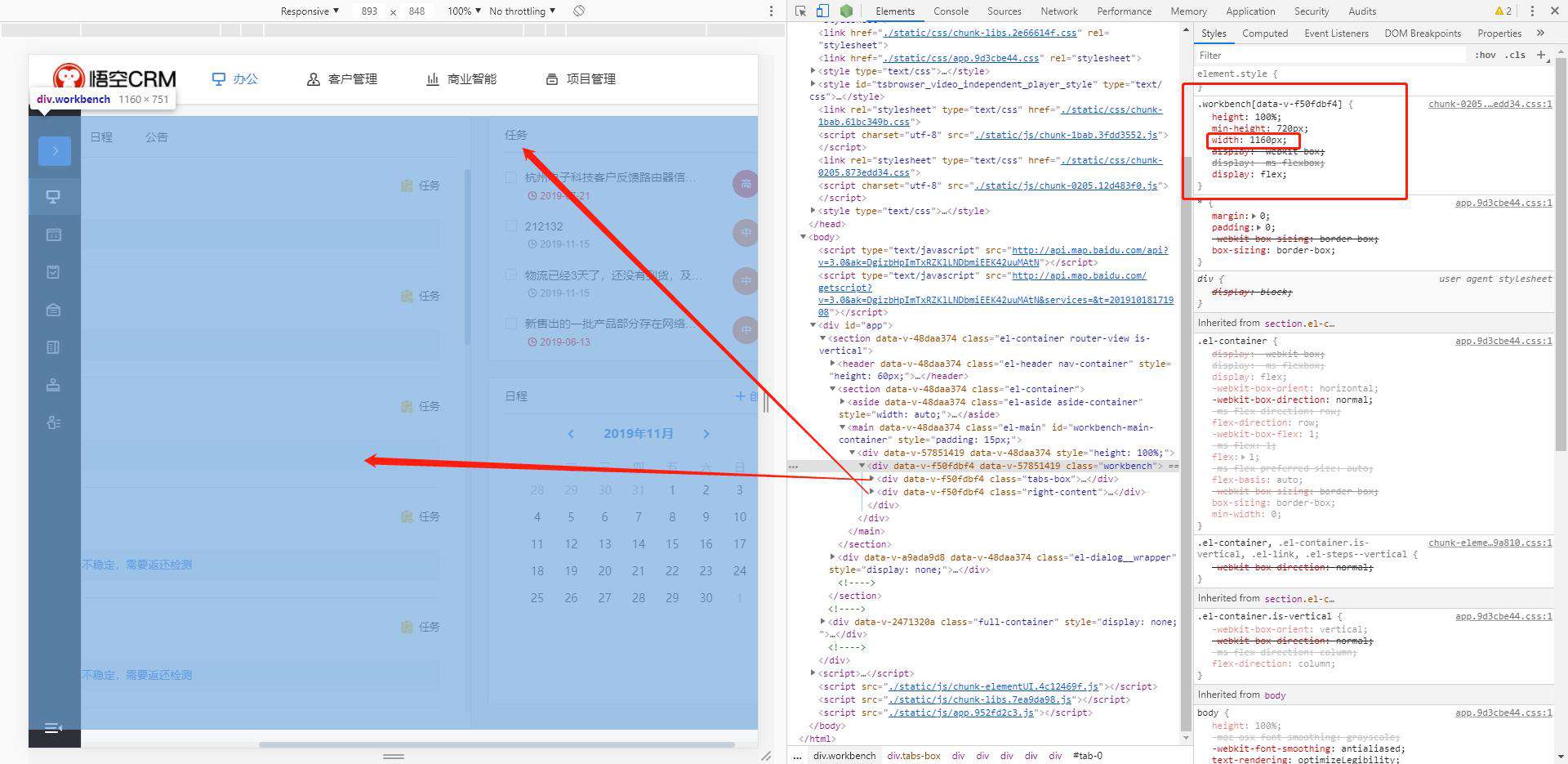Click the approval stamp sidebar icon

point(53,385)
